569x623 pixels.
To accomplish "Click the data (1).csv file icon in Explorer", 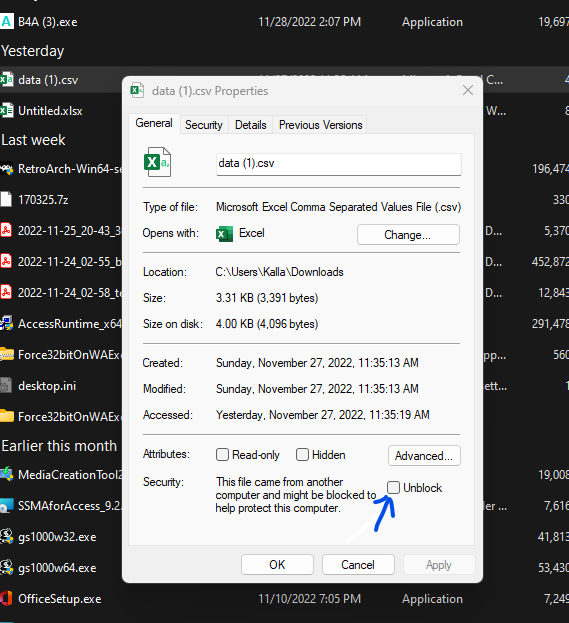I will point(6,80).
